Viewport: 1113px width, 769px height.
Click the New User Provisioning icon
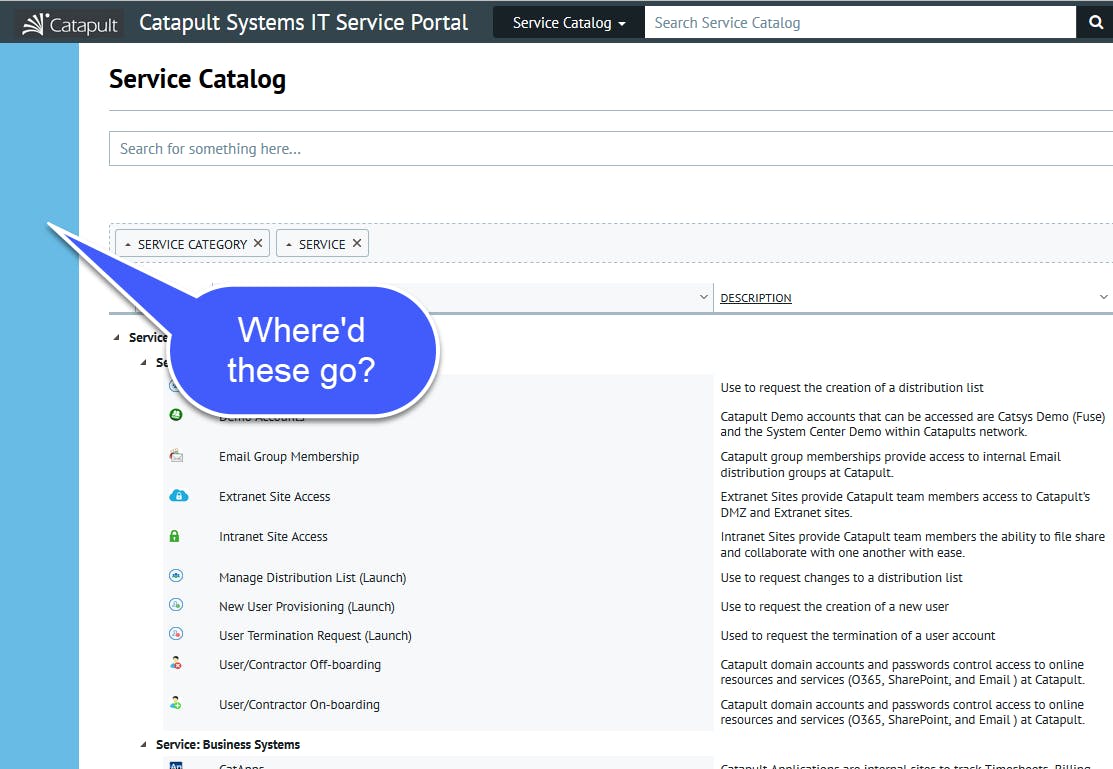176,605
